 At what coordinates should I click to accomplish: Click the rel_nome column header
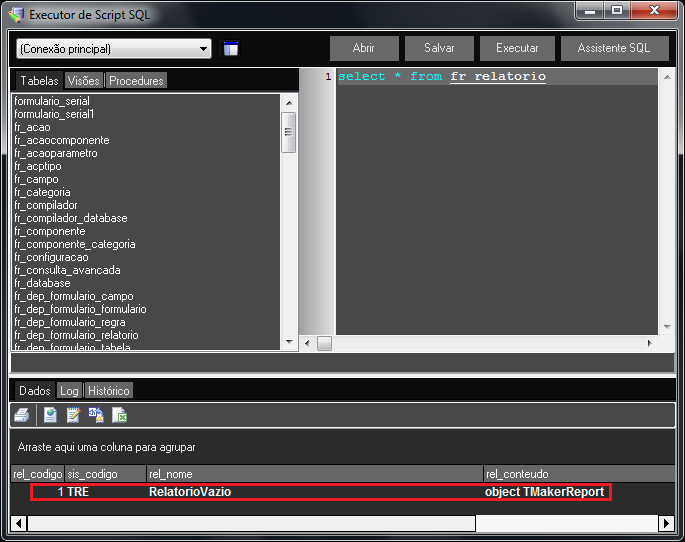tap(314, 474)
